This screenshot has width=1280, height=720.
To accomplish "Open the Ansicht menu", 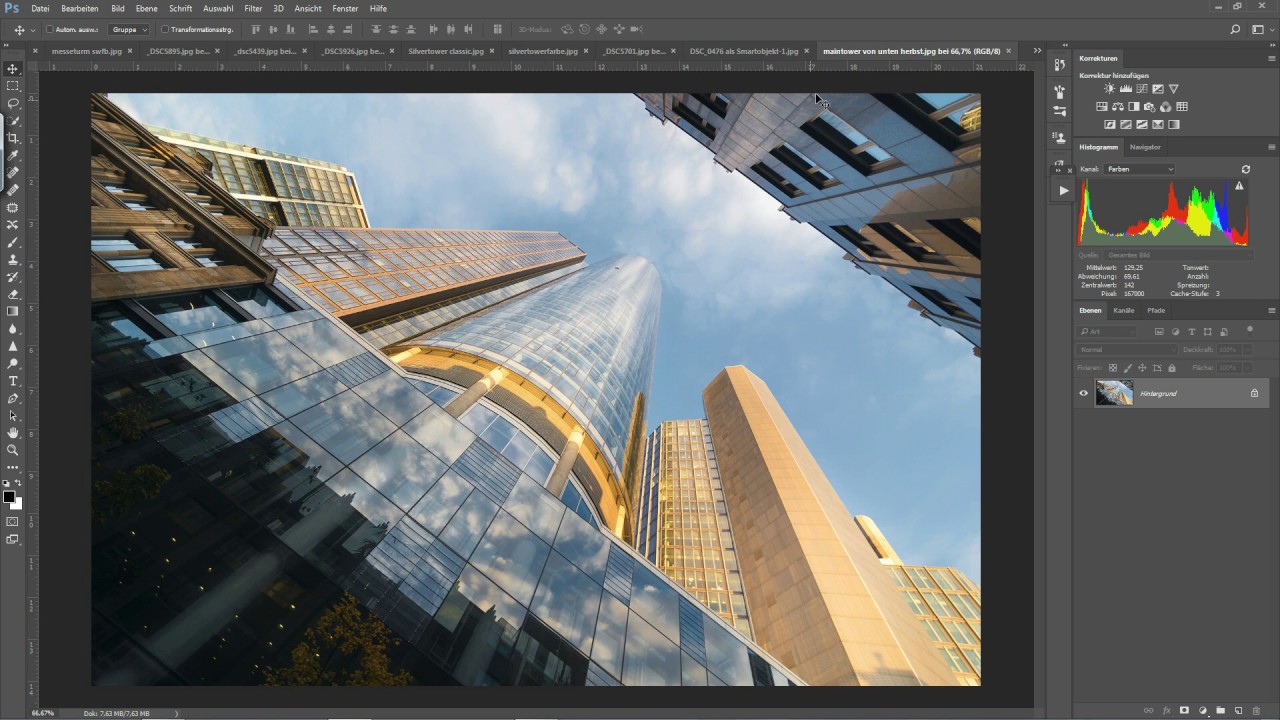I will pyautogui.click(x=309, y=8).
